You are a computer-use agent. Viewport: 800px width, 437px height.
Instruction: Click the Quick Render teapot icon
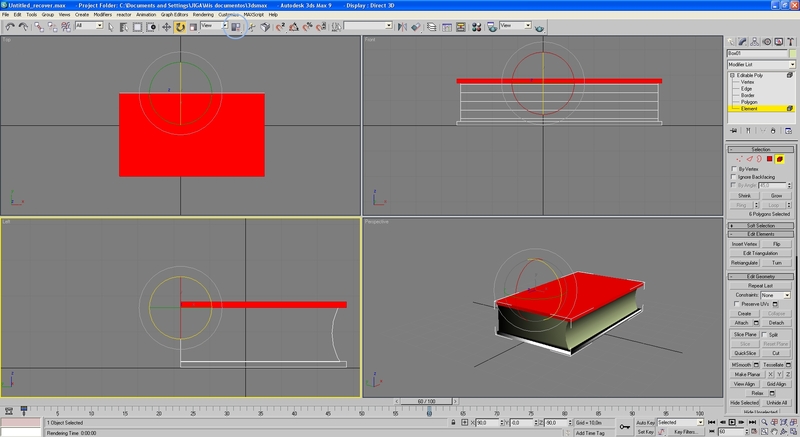click(x=540, y=28)
